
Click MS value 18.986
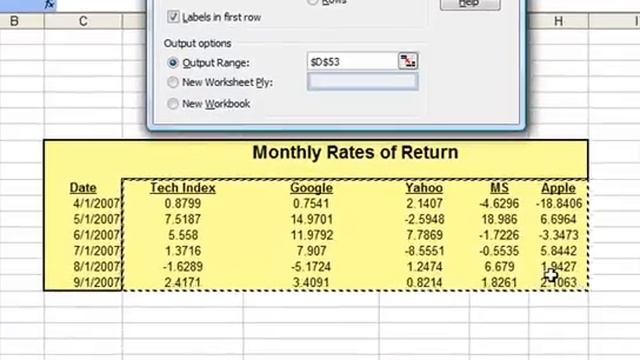[x=499, y=219]
